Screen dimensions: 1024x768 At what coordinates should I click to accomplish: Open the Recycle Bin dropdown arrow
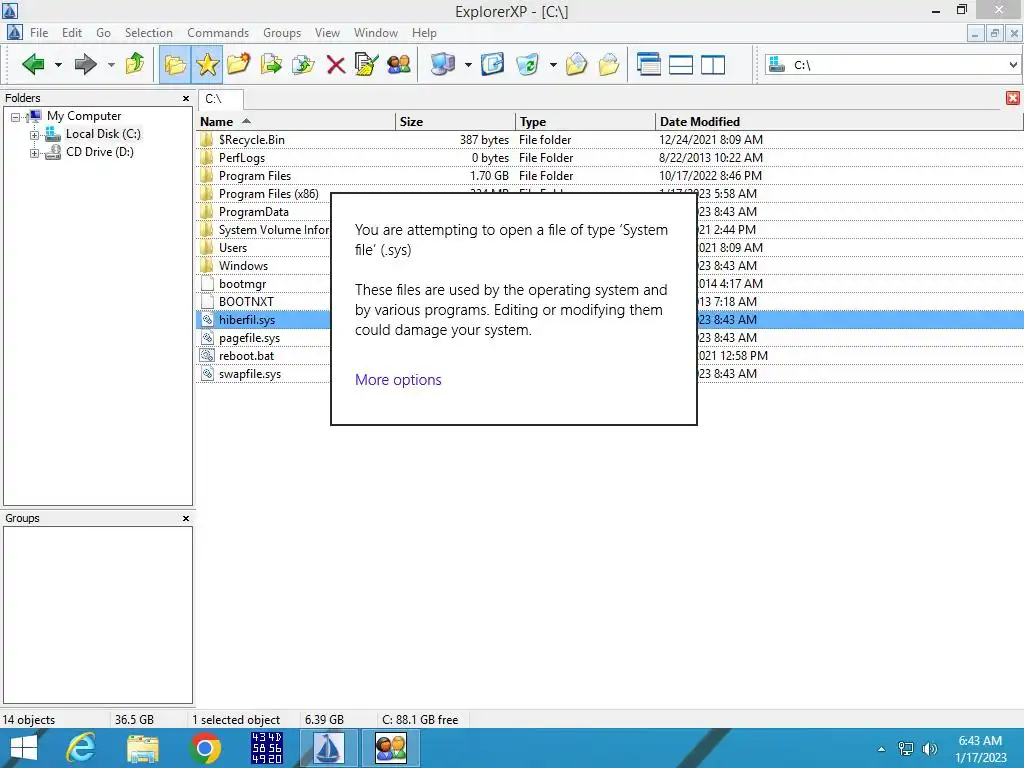coord(552,65)
